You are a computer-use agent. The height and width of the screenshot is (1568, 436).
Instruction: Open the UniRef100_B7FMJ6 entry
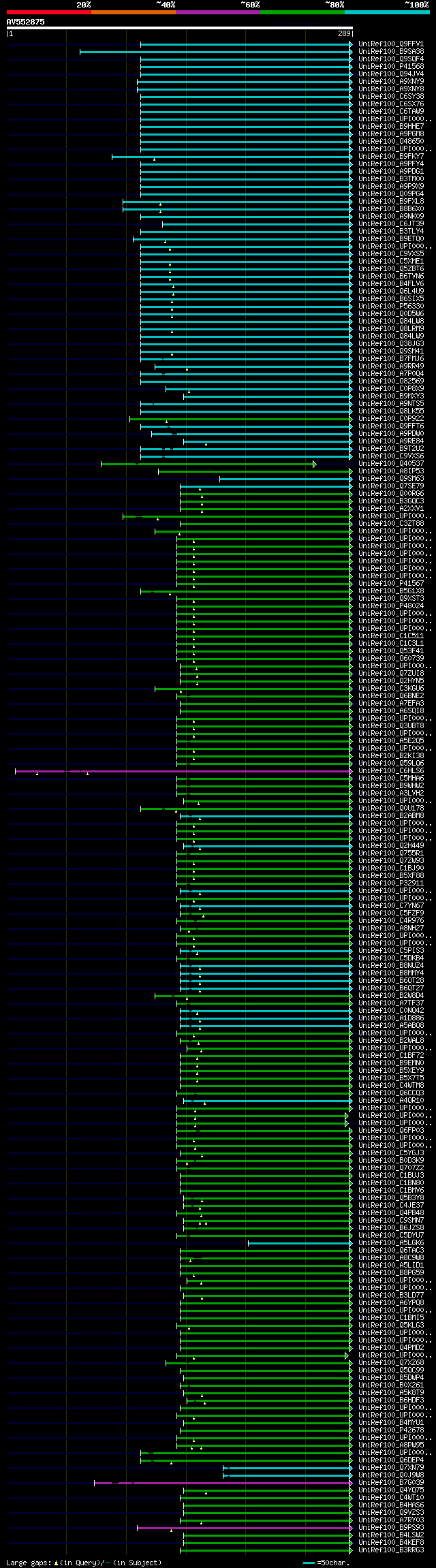[x=391, y=359]
